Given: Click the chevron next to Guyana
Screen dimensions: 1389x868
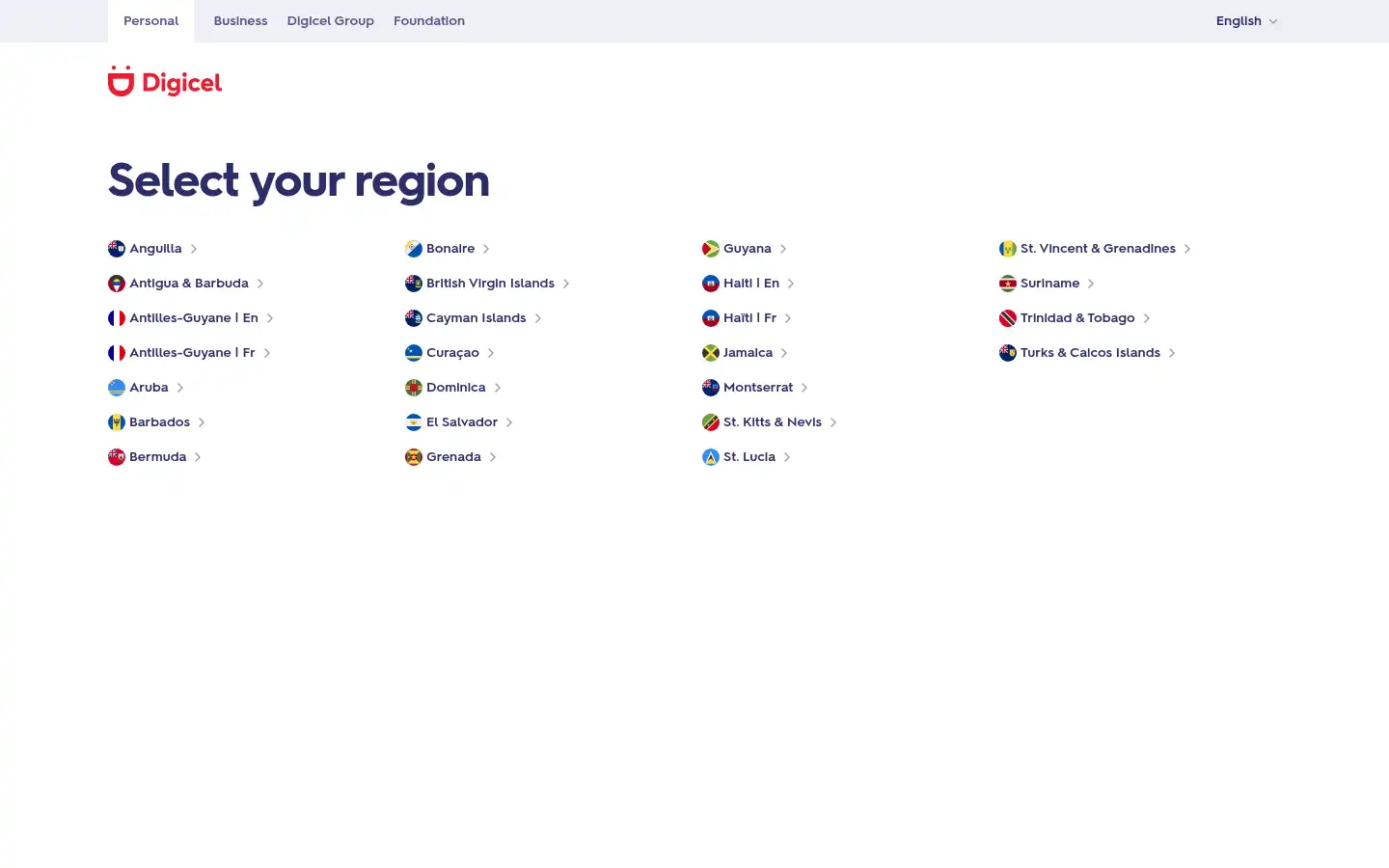Looking at the screenshot, I should 783,249.
